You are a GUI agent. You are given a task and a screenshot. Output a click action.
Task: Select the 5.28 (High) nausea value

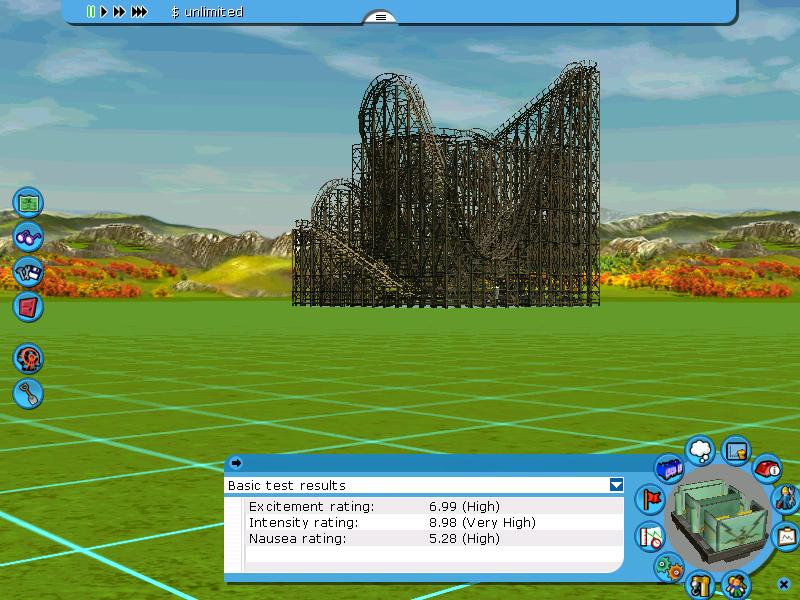(464, 538)
